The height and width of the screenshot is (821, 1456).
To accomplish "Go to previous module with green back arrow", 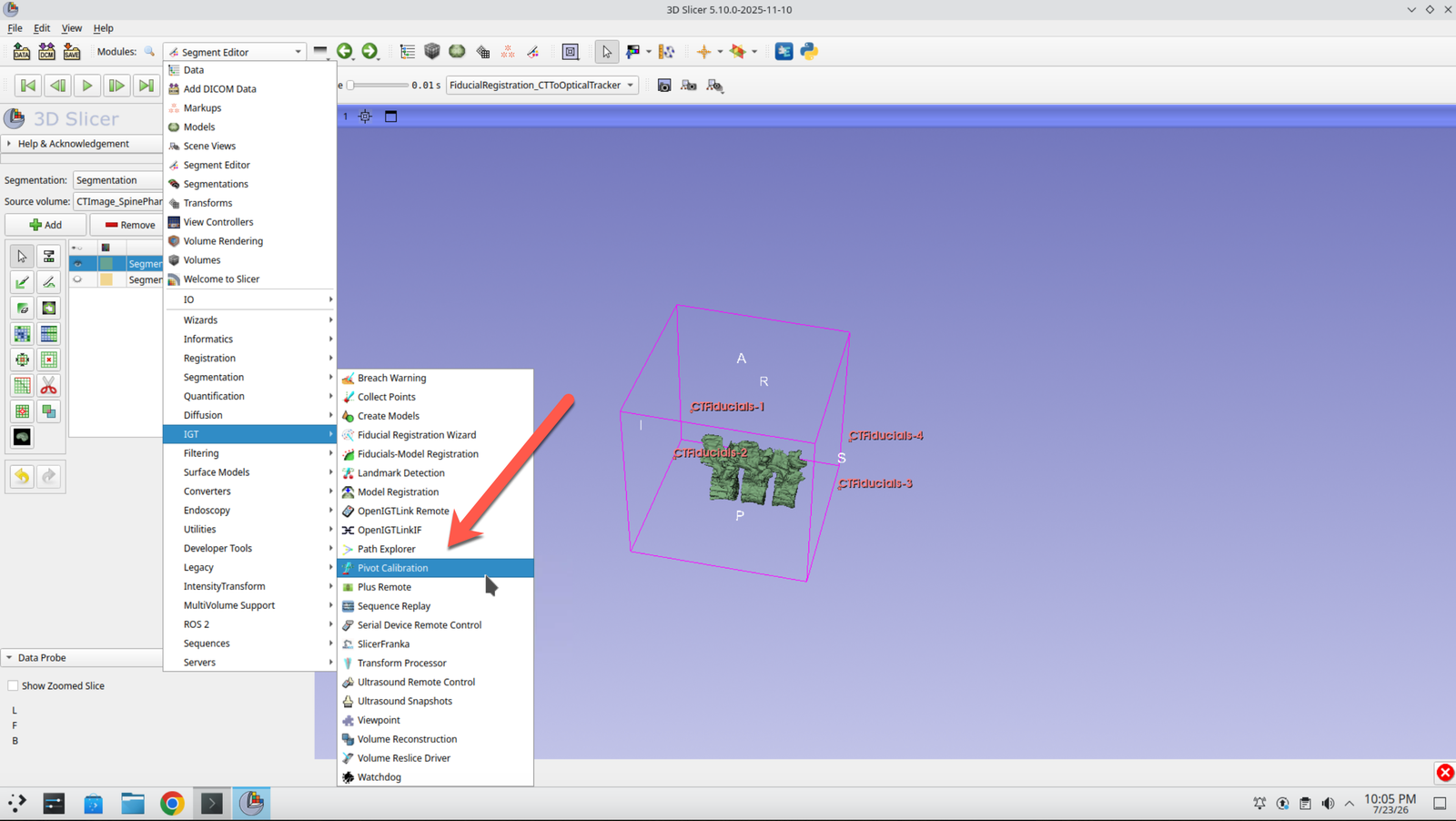I will (x=345, y=52).
